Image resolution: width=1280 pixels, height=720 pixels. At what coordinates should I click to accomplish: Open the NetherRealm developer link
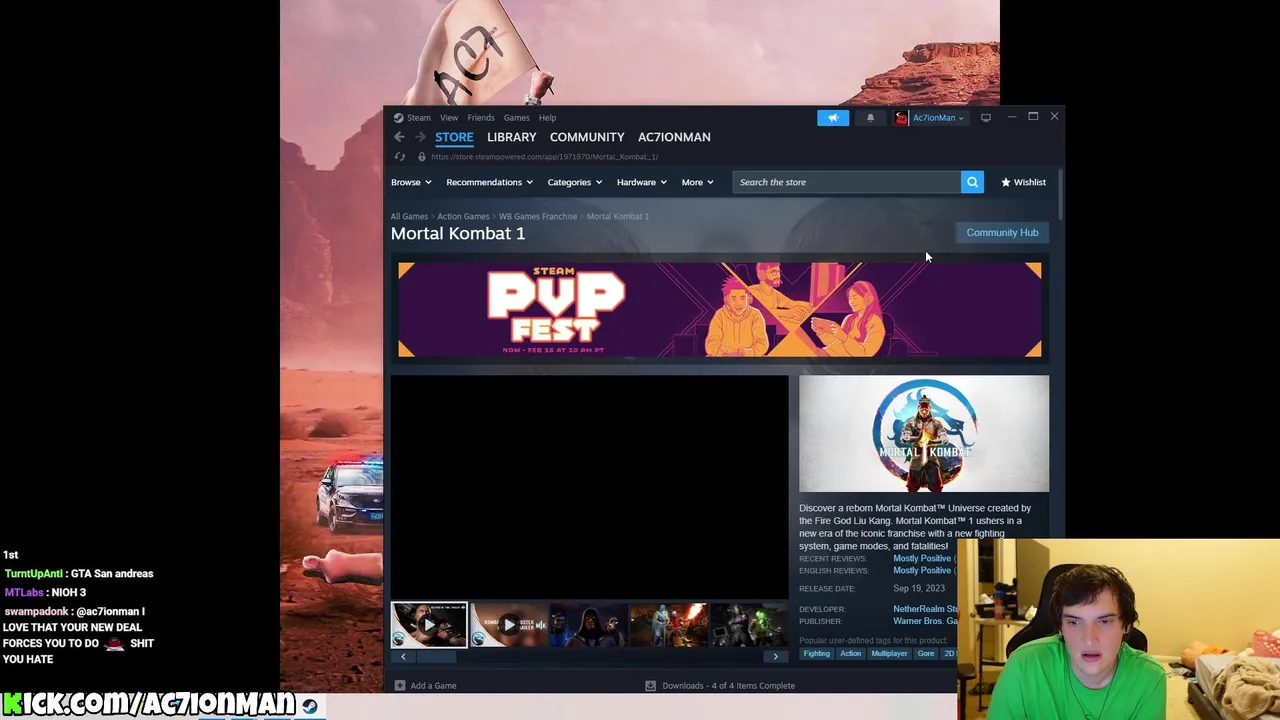click(x=925, y=609)
